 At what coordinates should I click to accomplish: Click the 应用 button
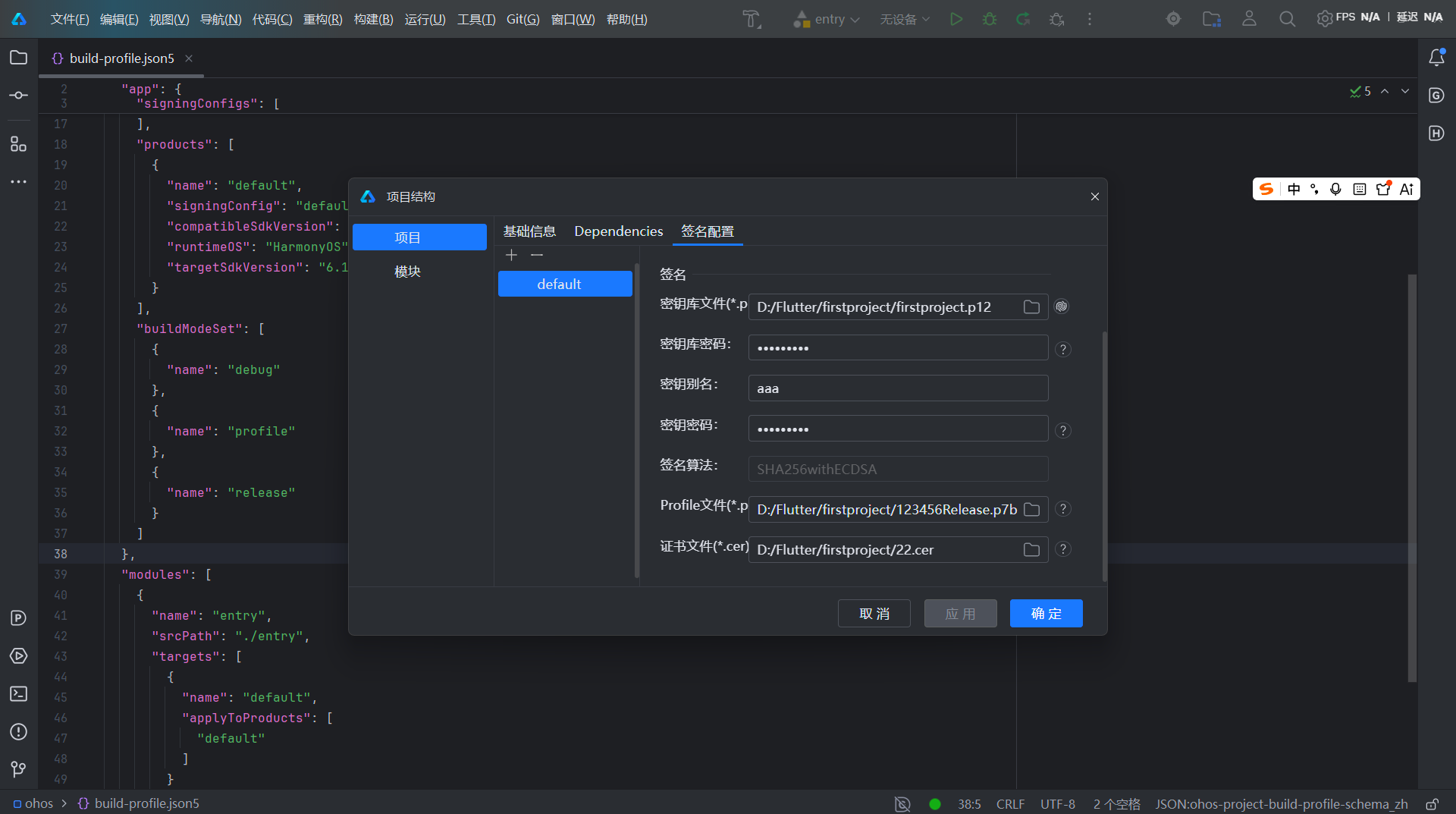[x=961, y=614]
